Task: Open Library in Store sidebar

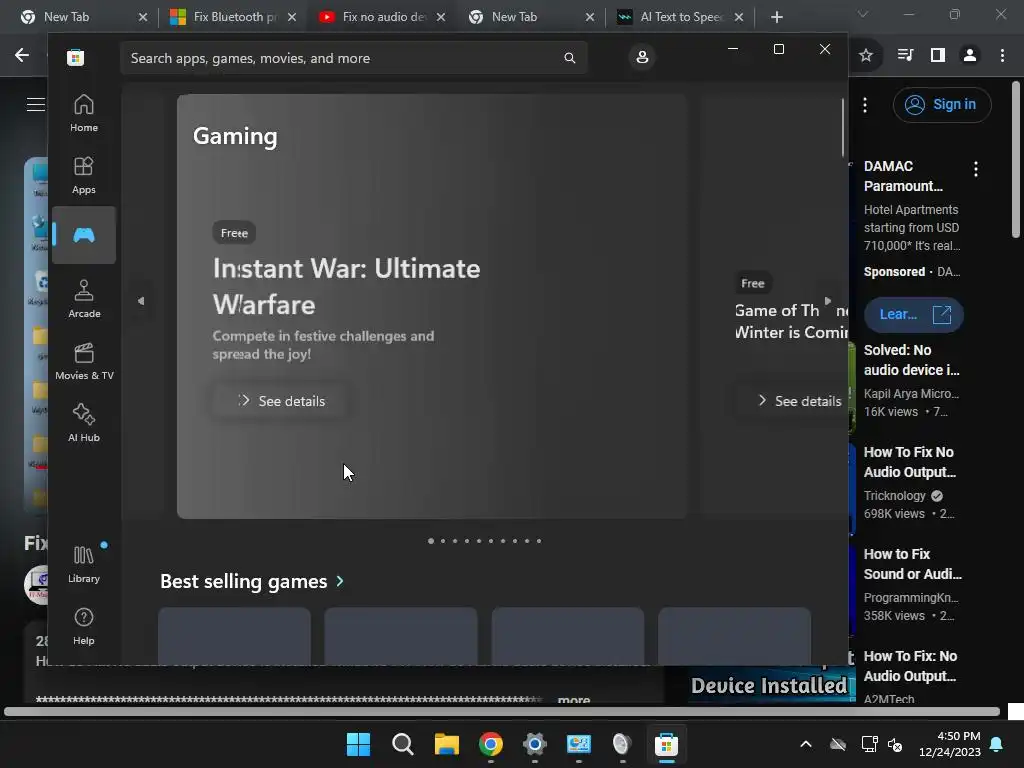Action: (84, 564)
